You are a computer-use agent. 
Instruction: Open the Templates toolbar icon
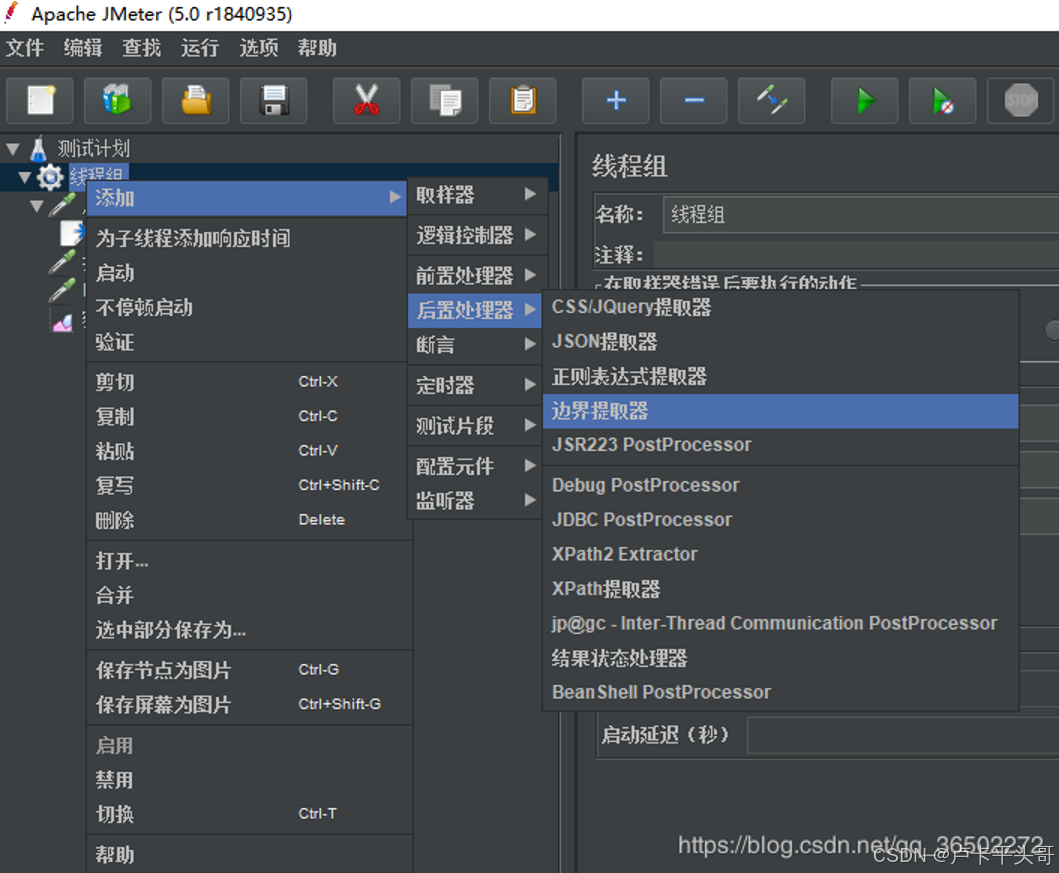118,101
